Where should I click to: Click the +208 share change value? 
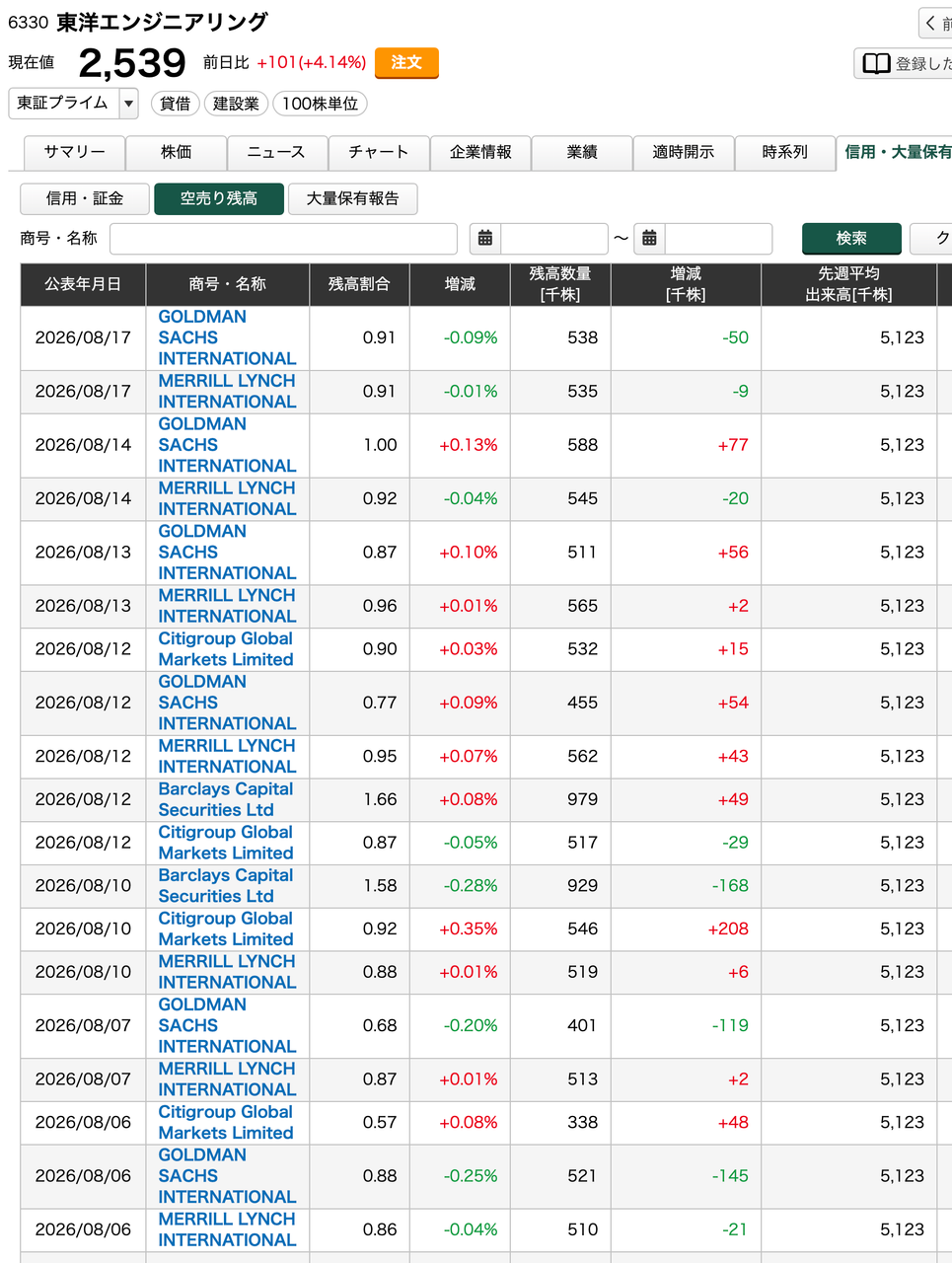728,929
